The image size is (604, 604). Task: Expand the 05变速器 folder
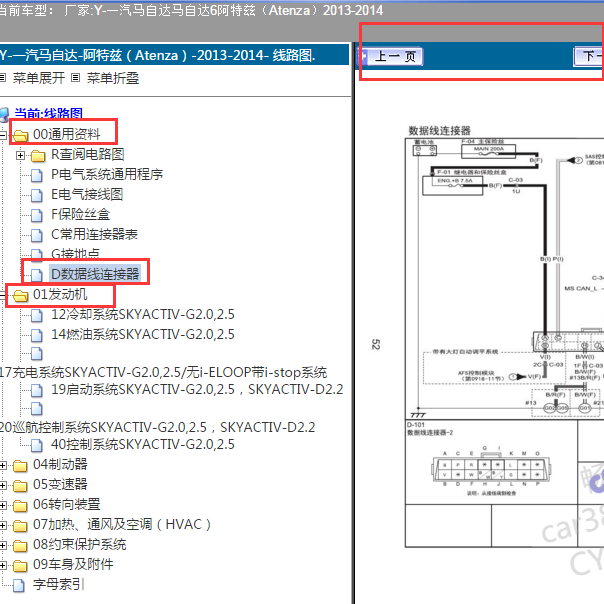point(2,485)
